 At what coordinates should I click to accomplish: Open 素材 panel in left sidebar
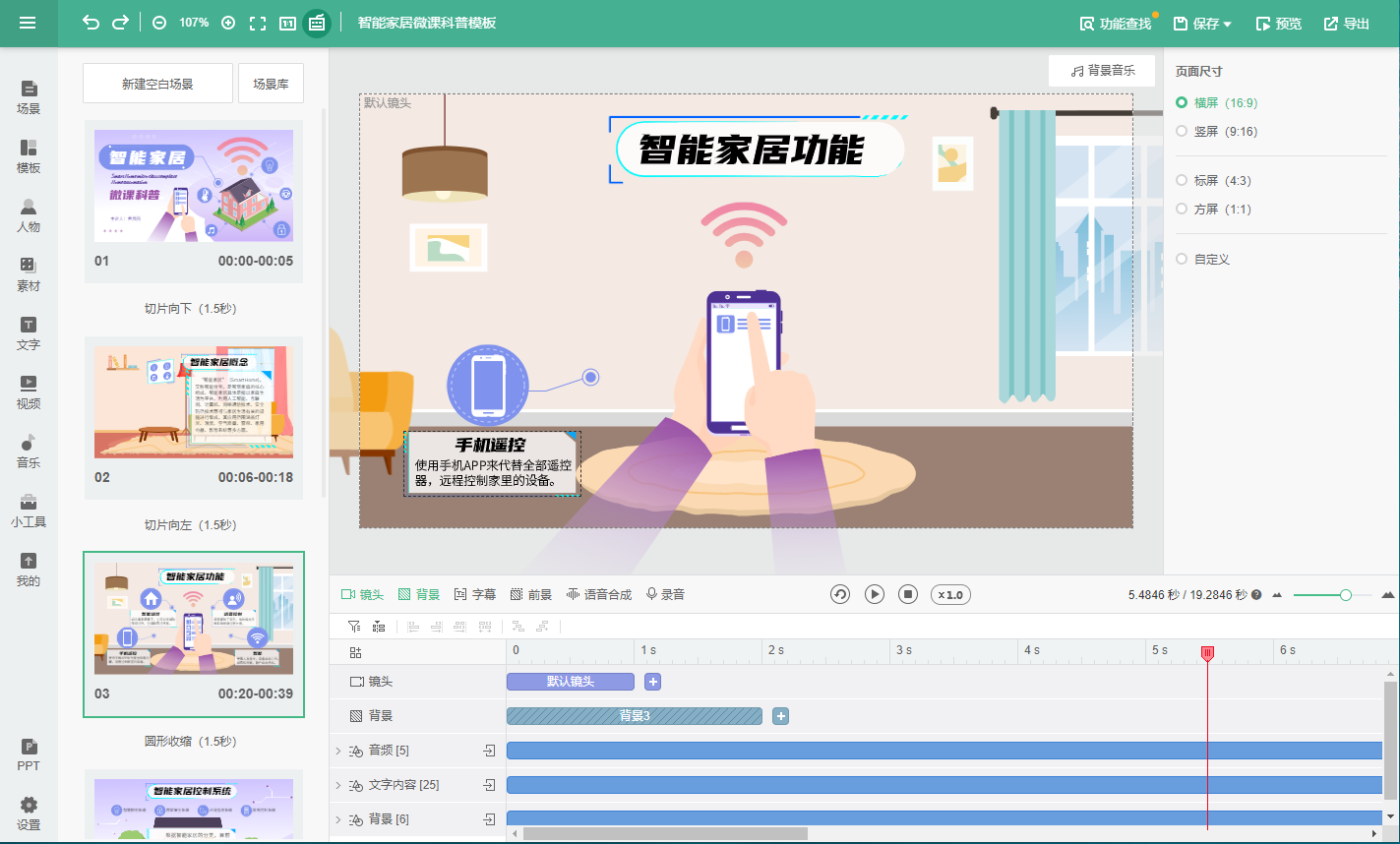pos(29,274)
